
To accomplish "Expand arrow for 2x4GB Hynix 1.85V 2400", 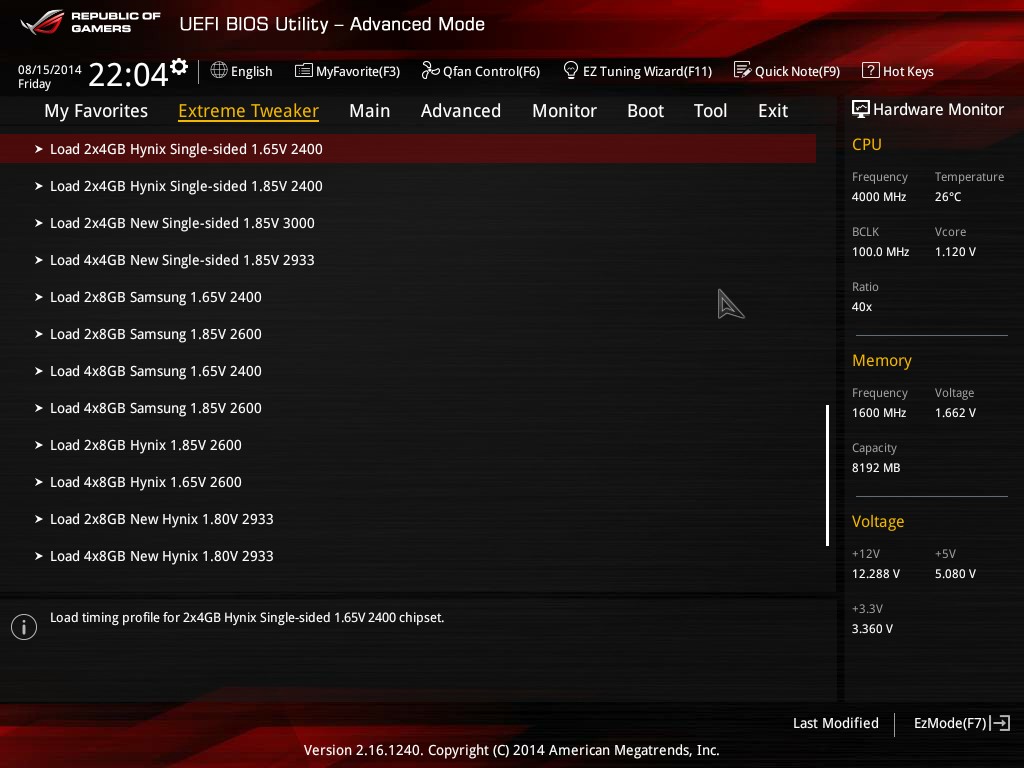I will (x=39, y=186).
